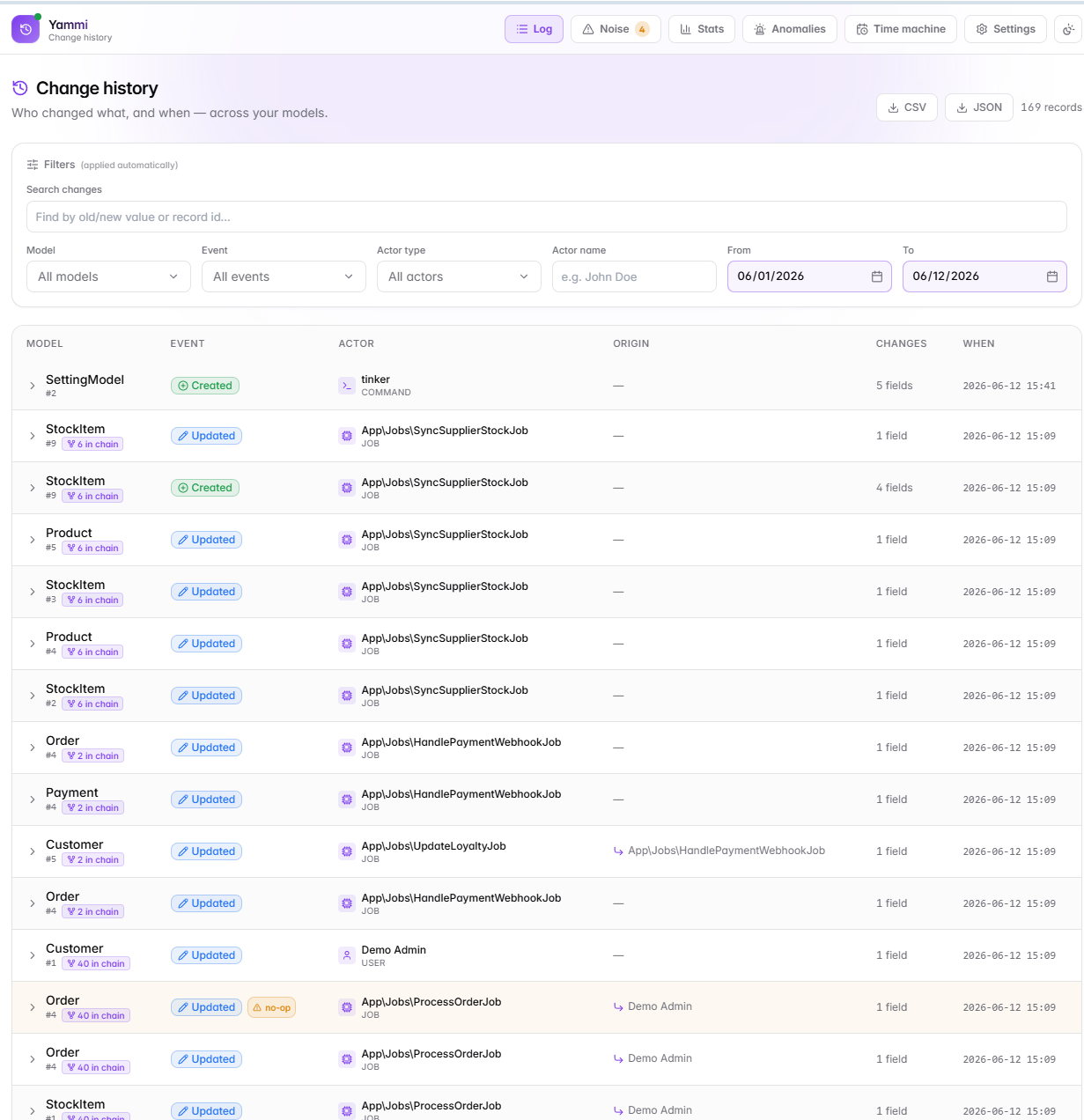The image size is (1084, 1120).
Task: Expand the Customer #5 row
Action: [x=33, y=851]
